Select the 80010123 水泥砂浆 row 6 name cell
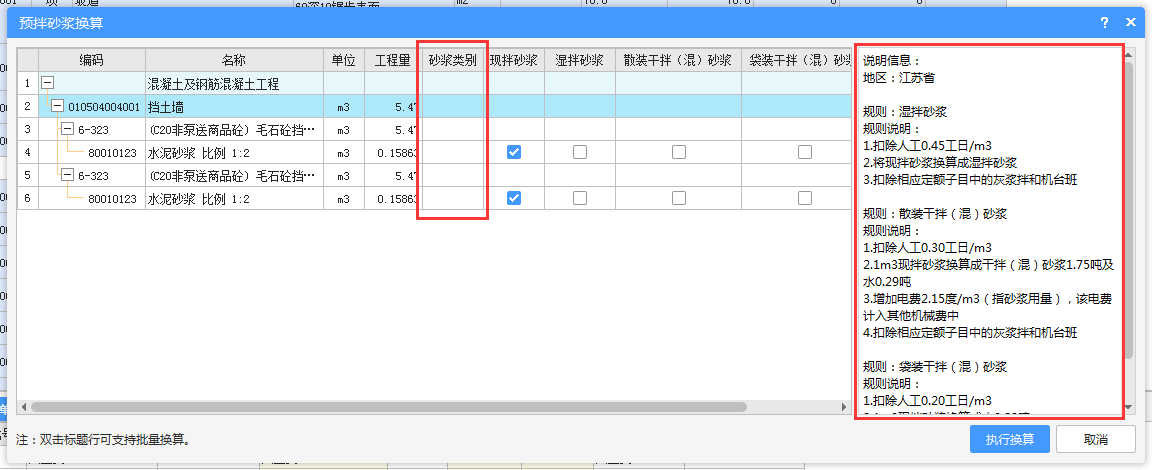This screenshot has width=1152, height=470. coord(233,199)
